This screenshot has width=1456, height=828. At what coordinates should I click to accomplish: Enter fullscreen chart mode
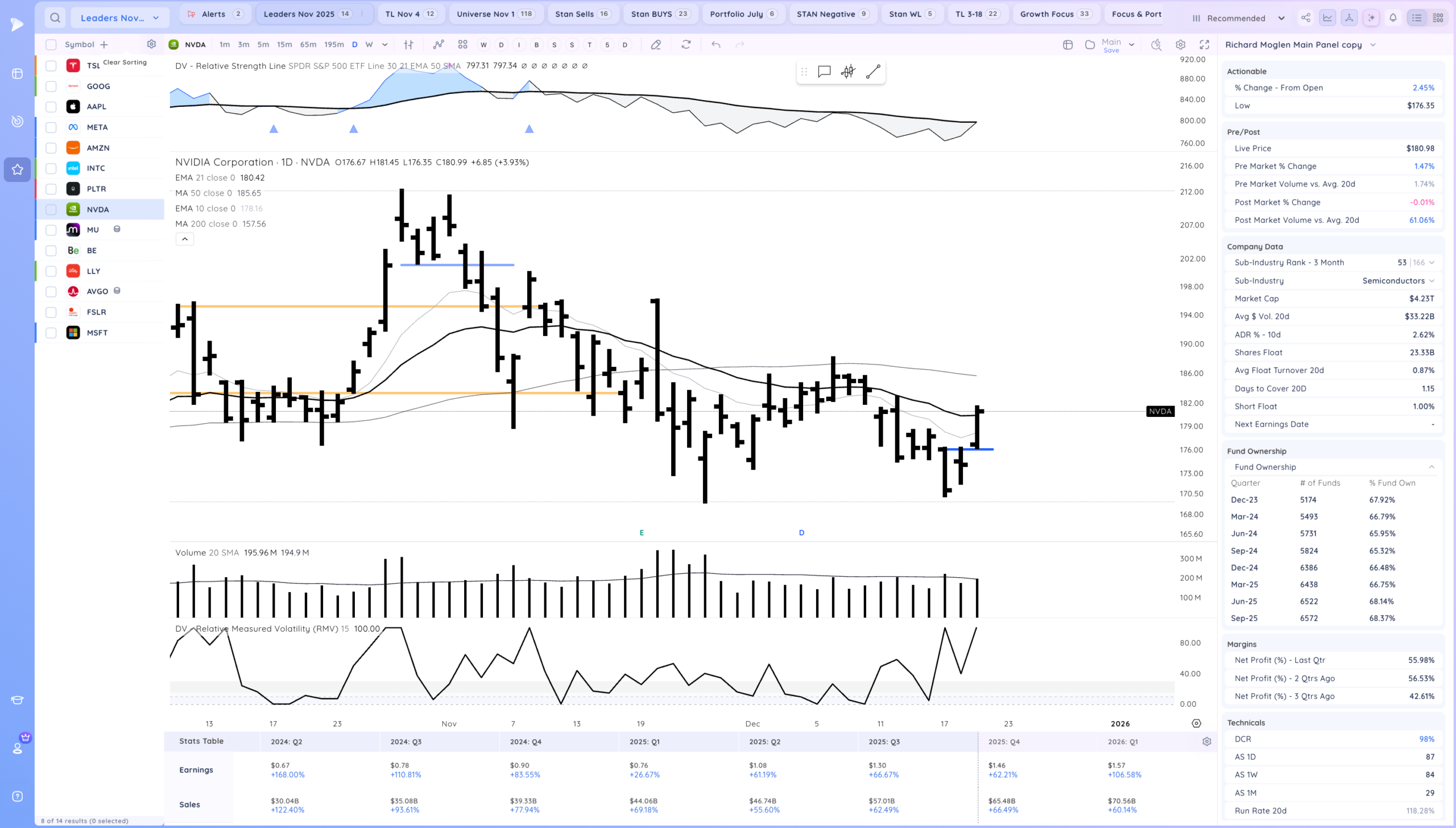click(x=1204, y=44)
